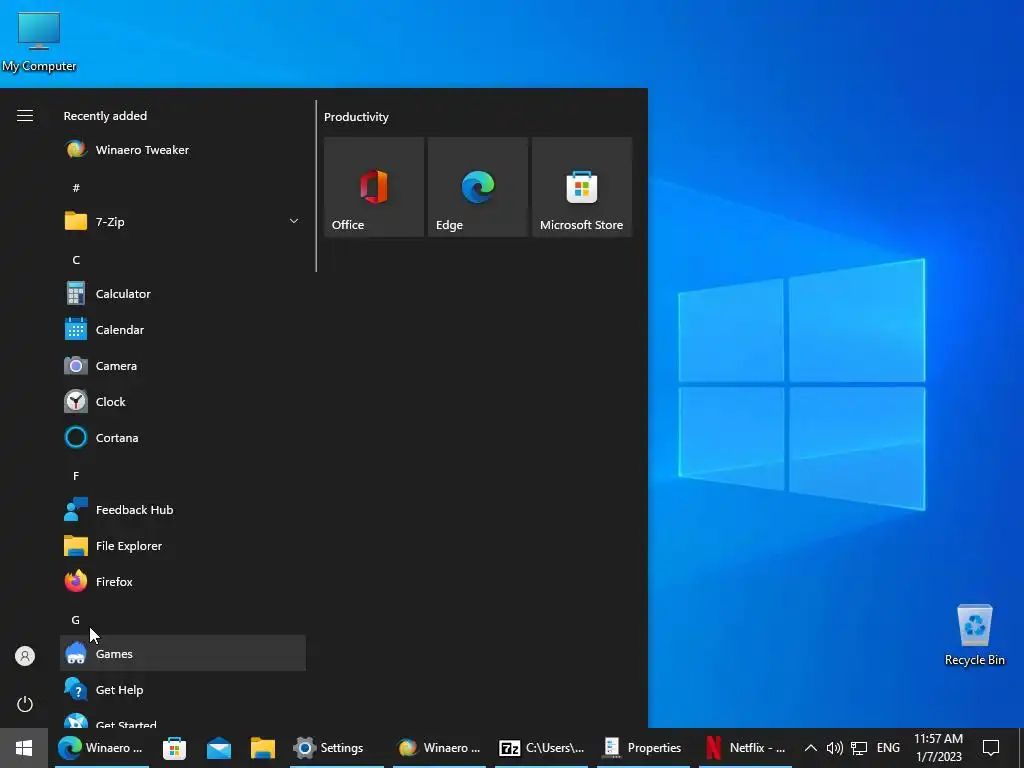The width and height of the screenshot is (1024, 768).
Task: Click the F letter group header
Action: 76,476
